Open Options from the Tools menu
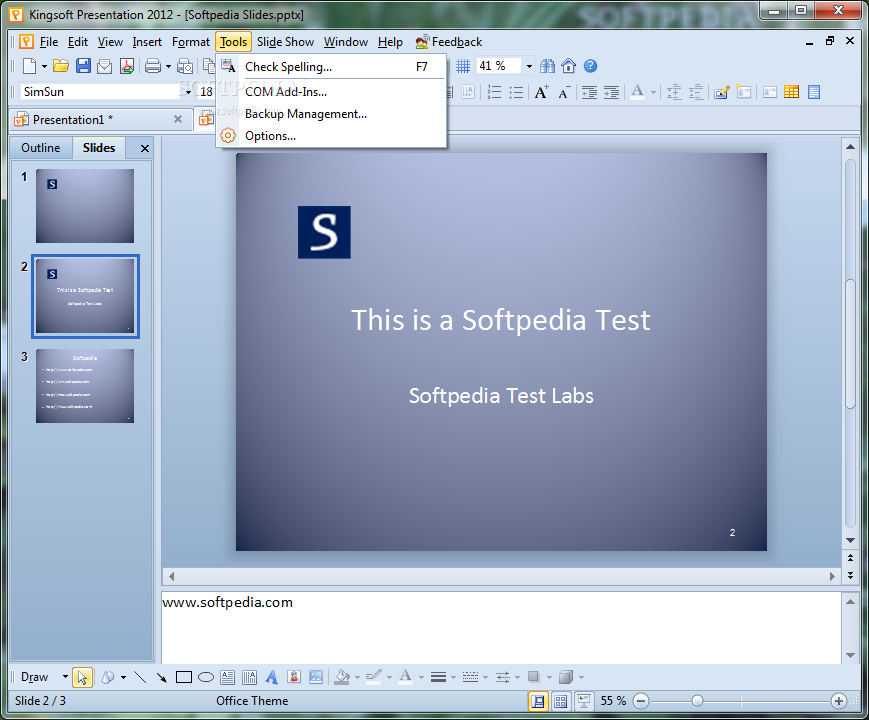This screenshot has width=869, height=720. pos(270,136)
